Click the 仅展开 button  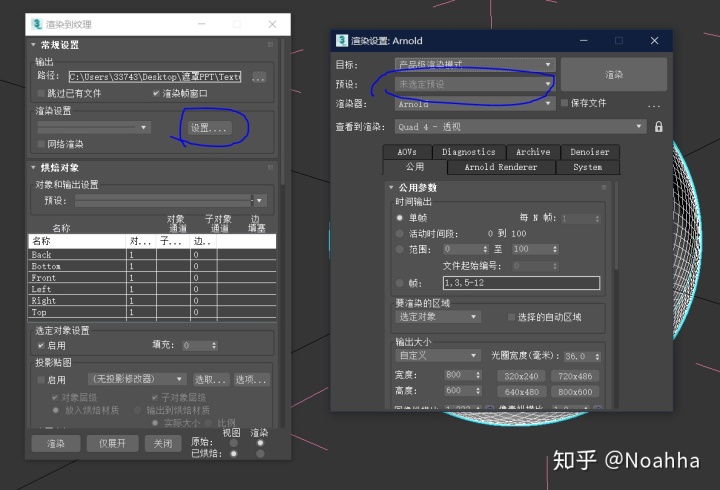tap(112, 444)
